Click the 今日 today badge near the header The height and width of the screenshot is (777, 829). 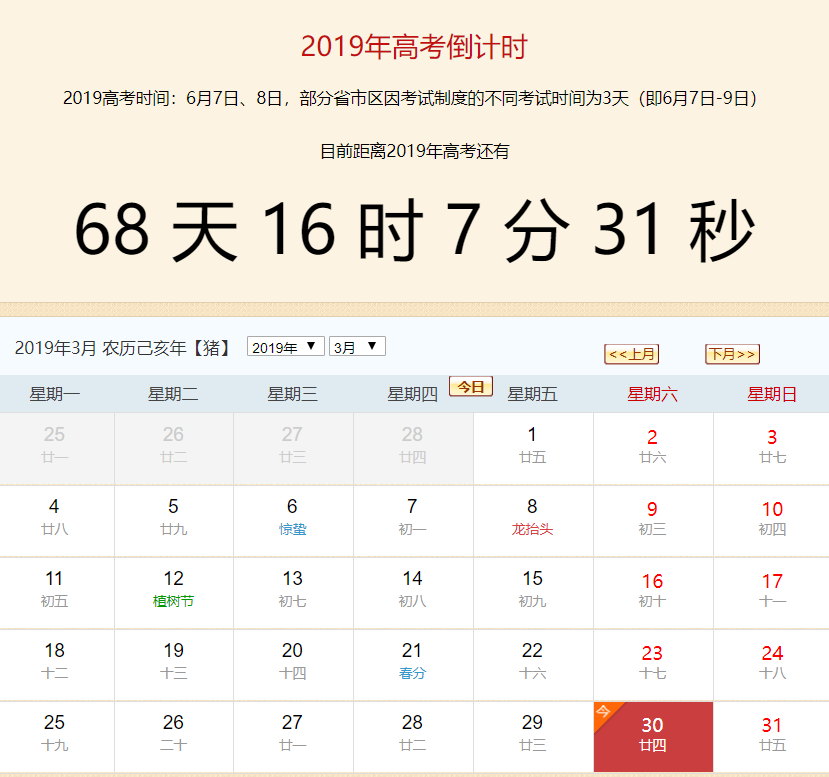coord(469,385)
